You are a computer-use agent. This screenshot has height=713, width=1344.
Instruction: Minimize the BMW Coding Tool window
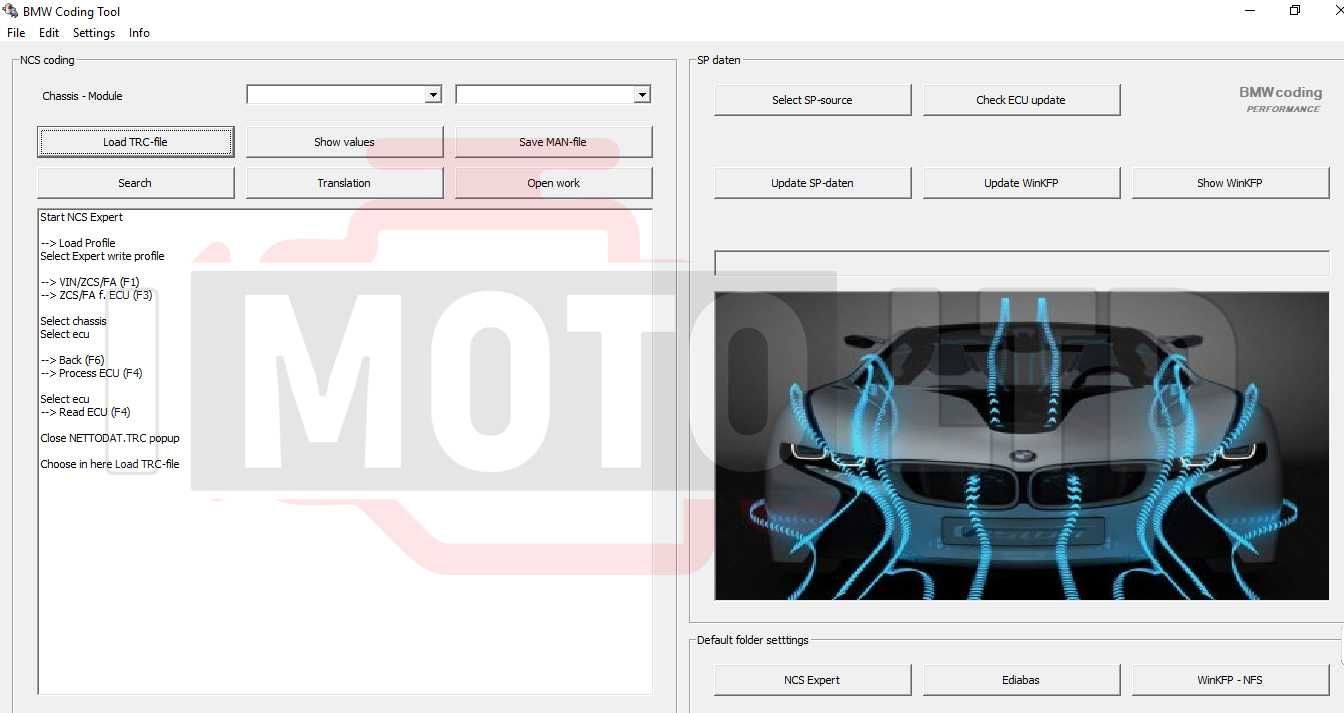pyautogui.click(x=1251, y=11)
